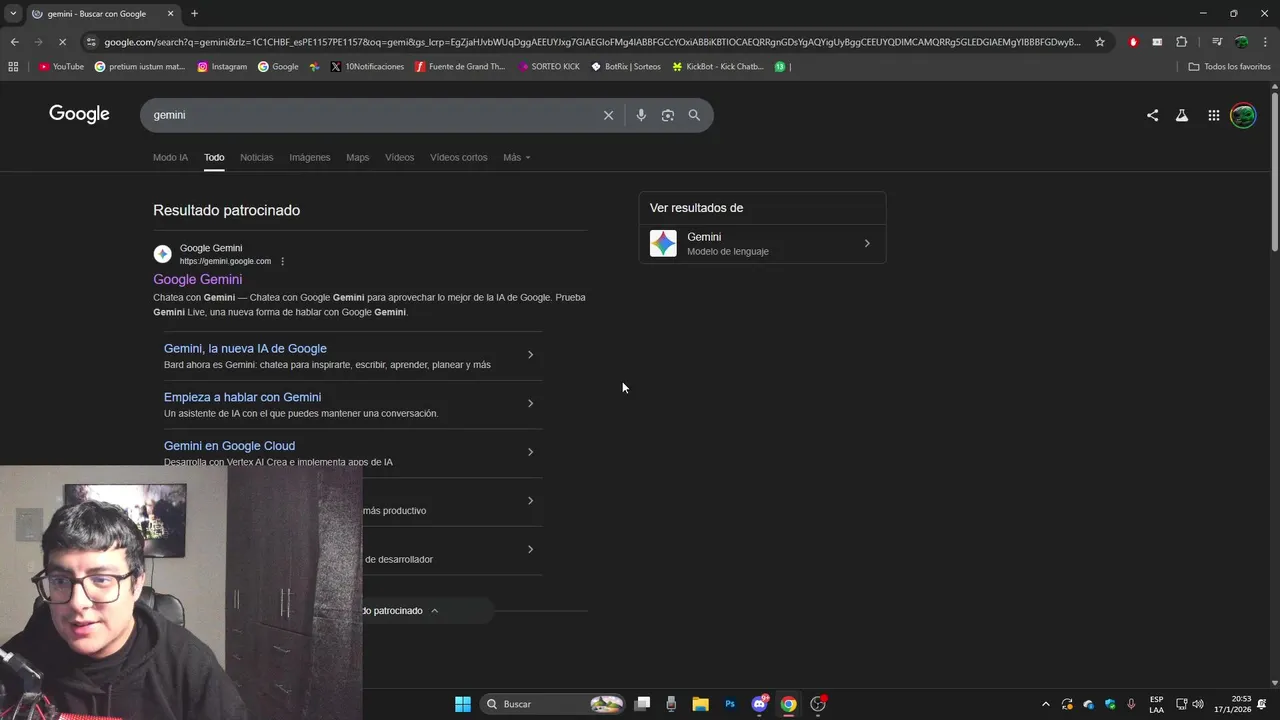The height and width of the screenshot is (720, 1280).
Task: Go back with the browser back arrow
Action: point(14,42)
